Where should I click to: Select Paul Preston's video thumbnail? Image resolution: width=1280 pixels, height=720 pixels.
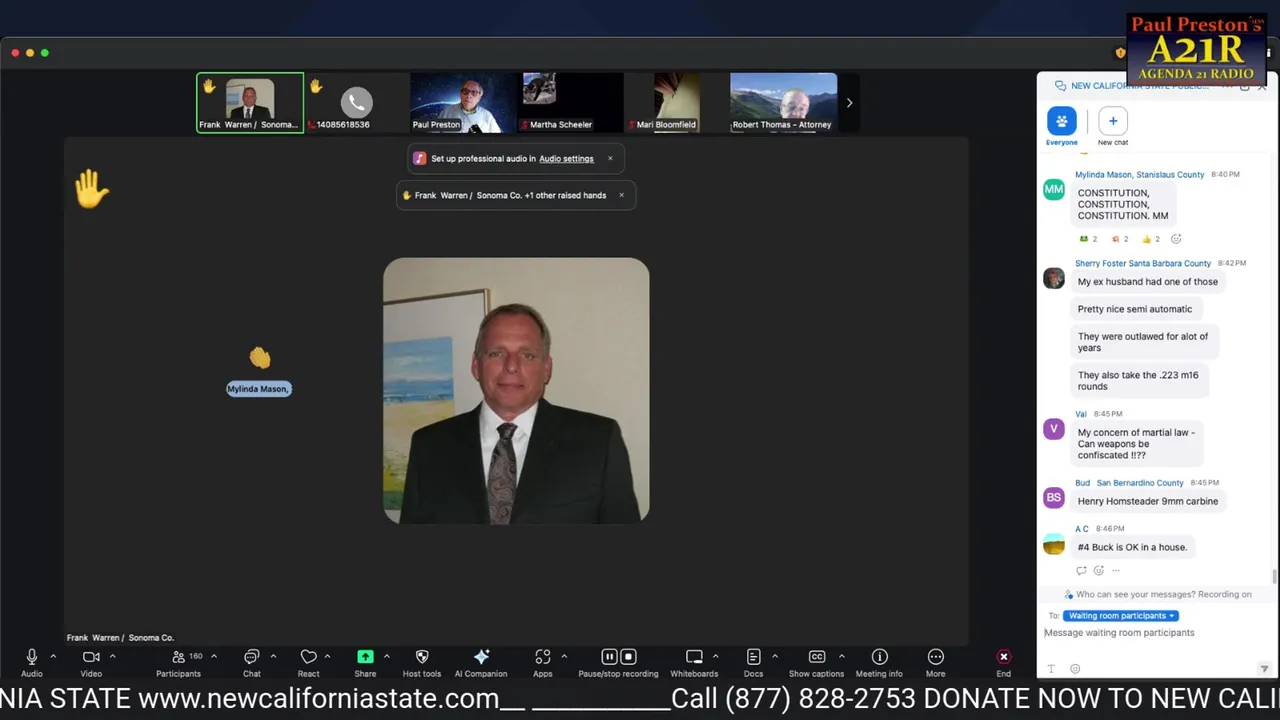click(x=462, y=102)
